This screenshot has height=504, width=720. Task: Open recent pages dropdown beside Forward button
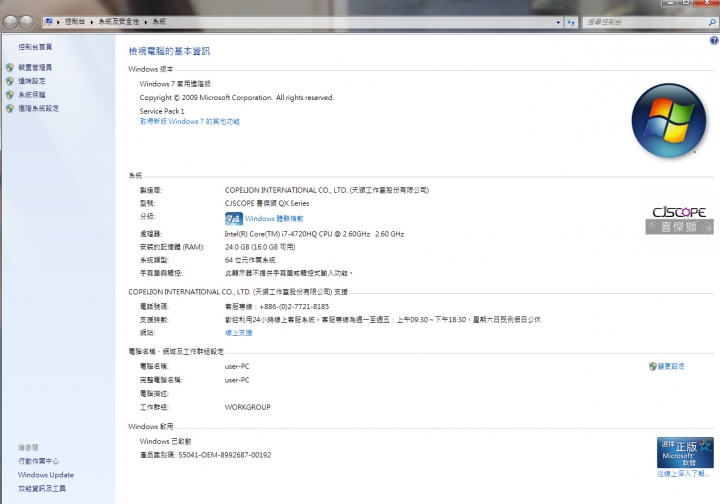(x=38, y=22)
